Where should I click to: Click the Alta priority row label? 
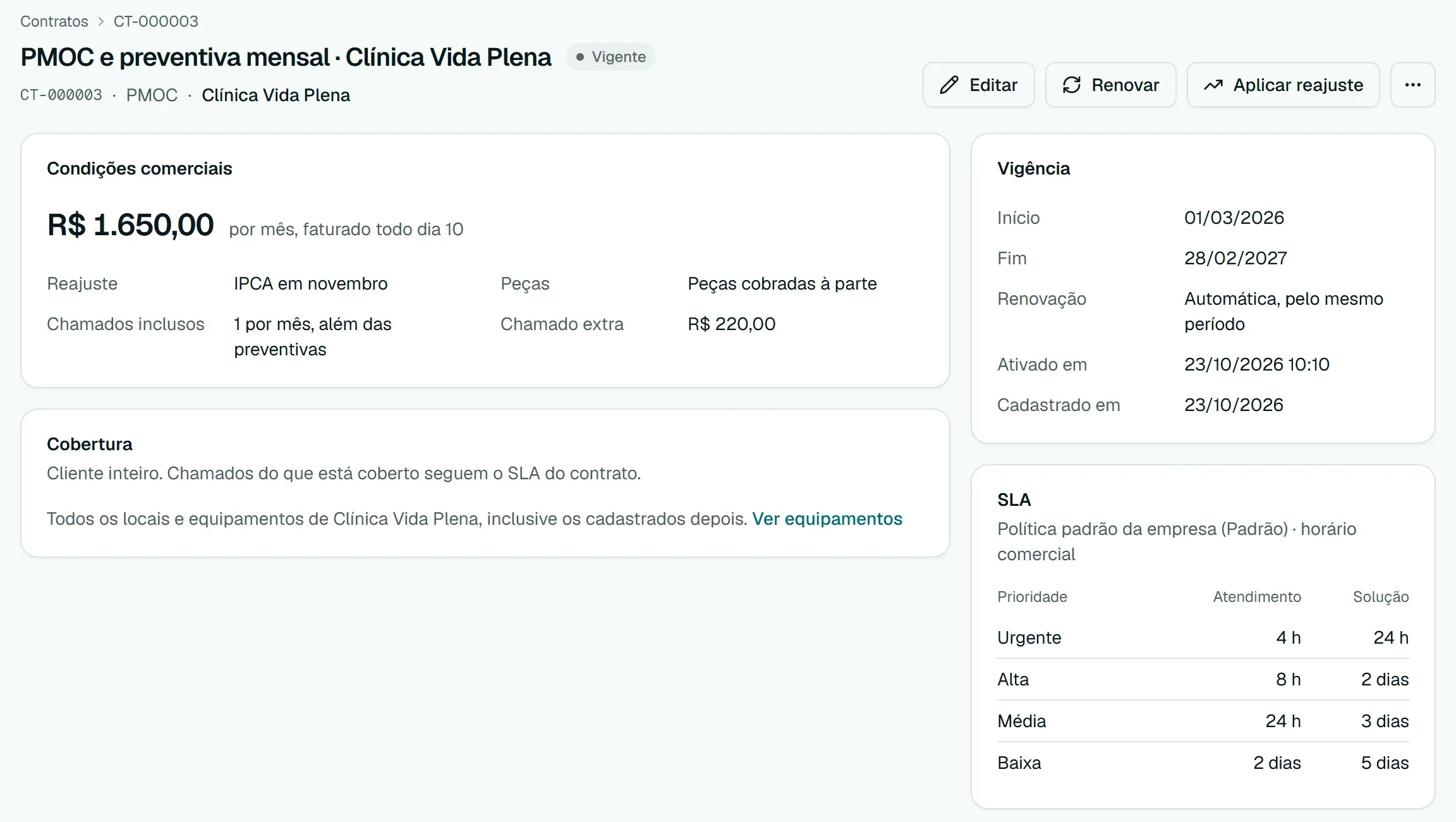click(1013, 679)
